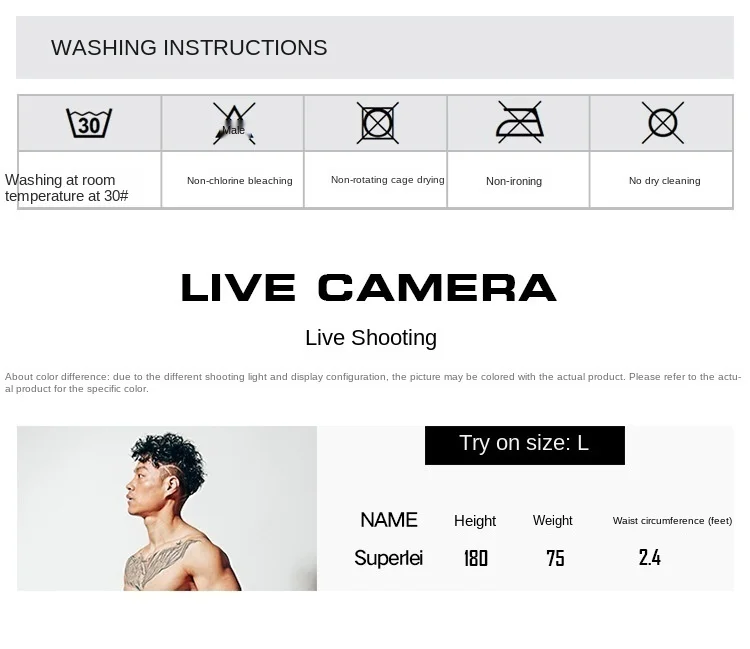Click the Non-rotating cage drying label

(x=387, y=180)
